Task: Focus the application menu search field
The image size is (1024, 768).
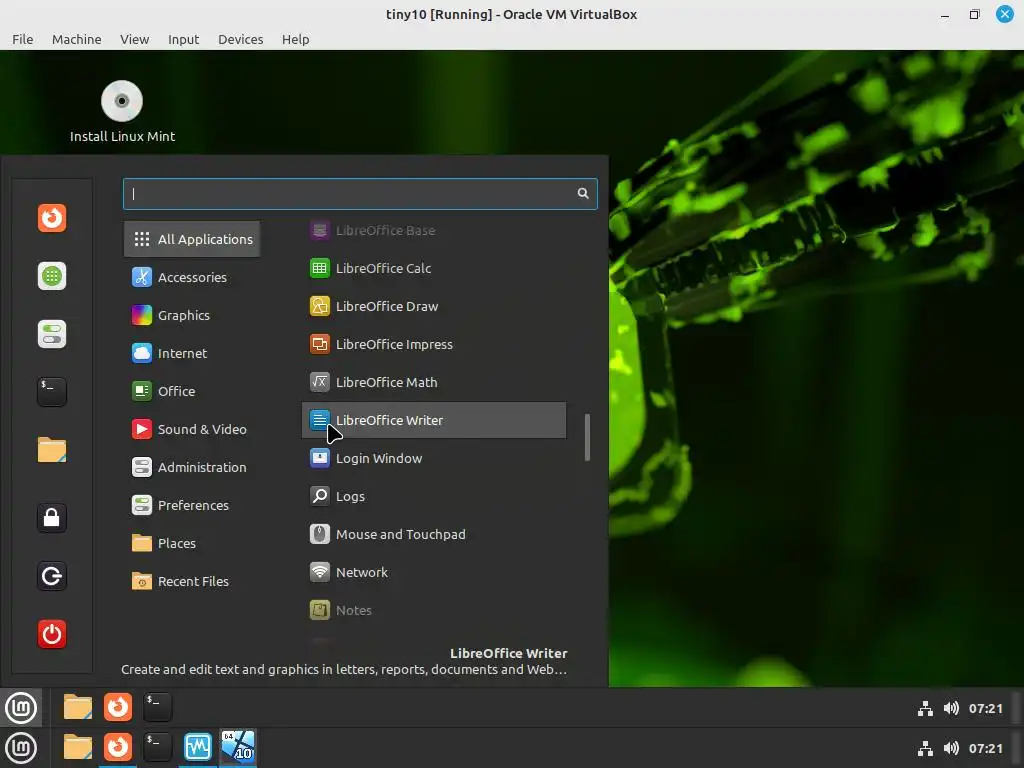Action: click(x=360, y=193)
